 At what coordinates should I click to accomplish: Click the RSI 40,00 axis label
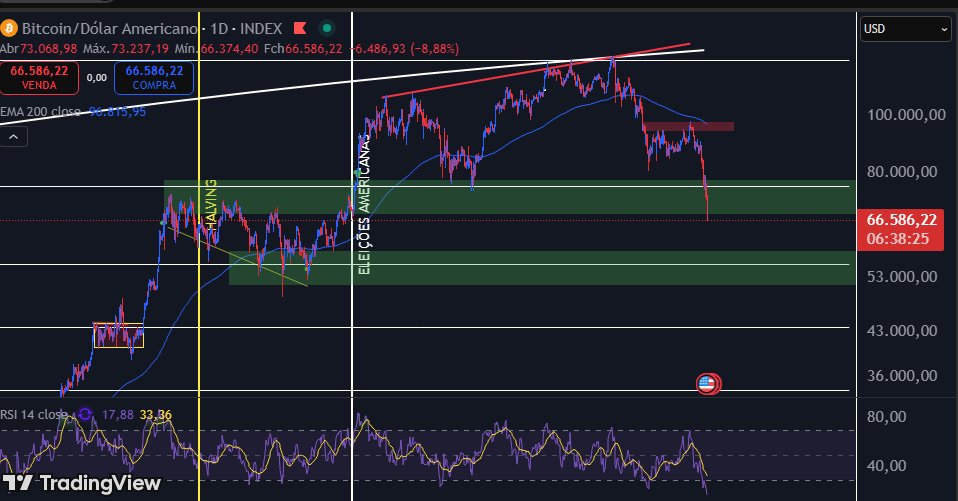pos(887,466)
